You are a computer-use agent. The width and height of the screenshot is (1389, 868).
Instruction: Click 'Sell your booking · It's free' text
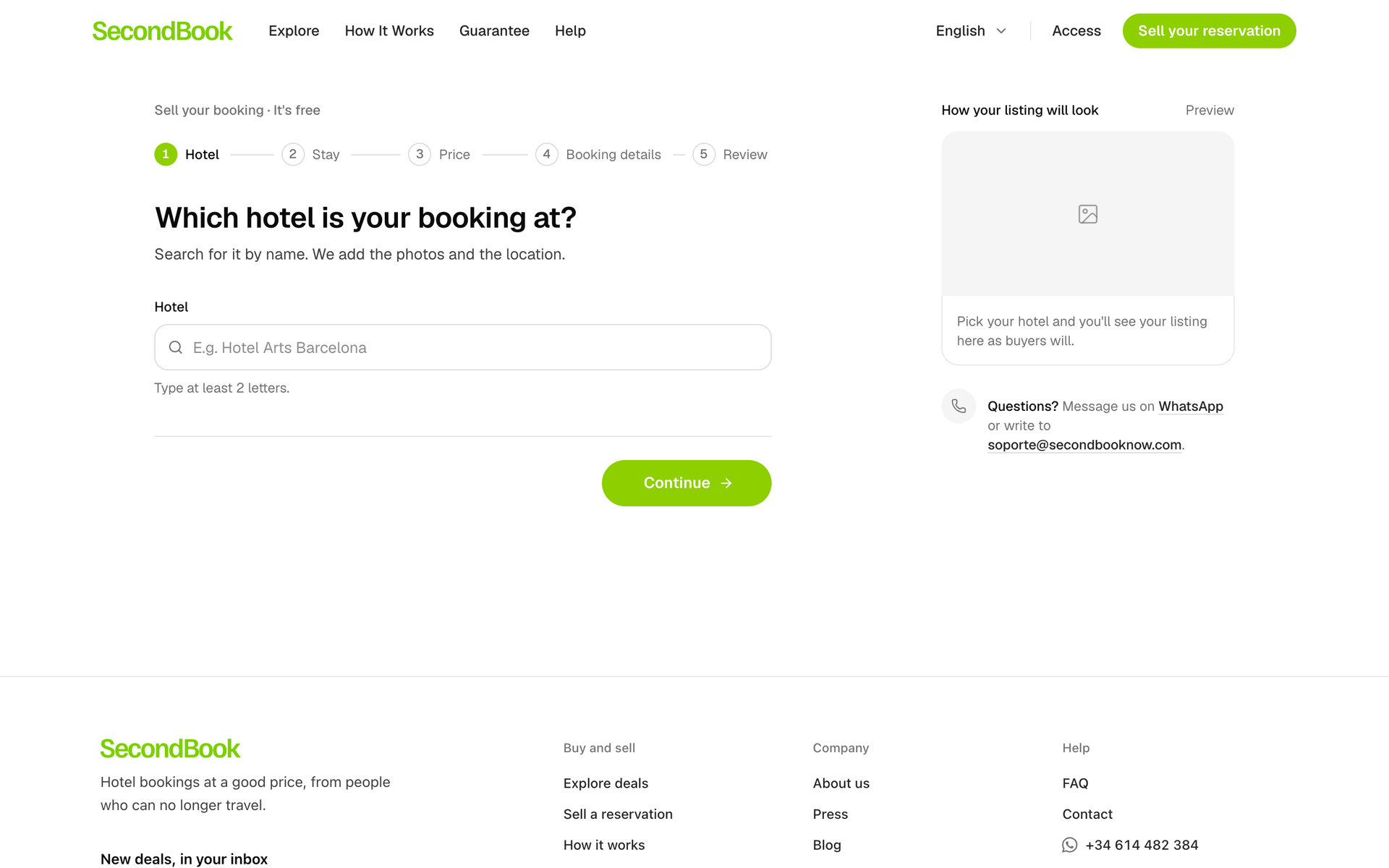click(237, 110)
